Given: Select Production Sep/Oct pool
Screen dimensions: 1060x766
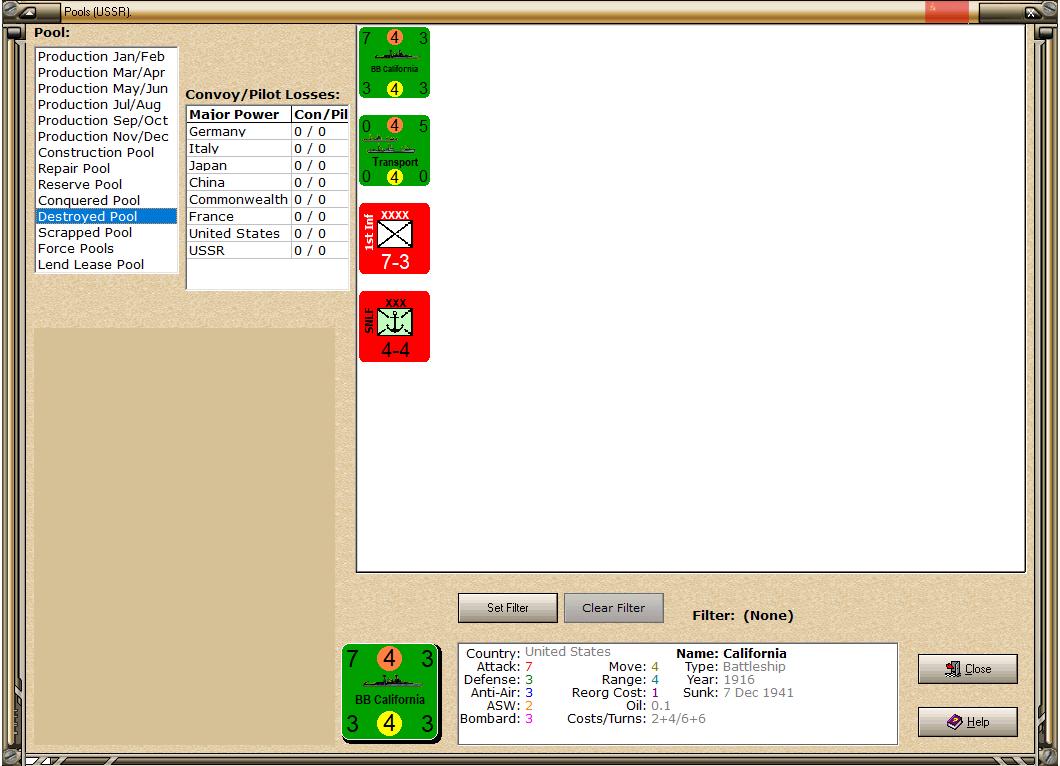Looking at the screenshot, I should pyautogui.click(x=106, y=120).
